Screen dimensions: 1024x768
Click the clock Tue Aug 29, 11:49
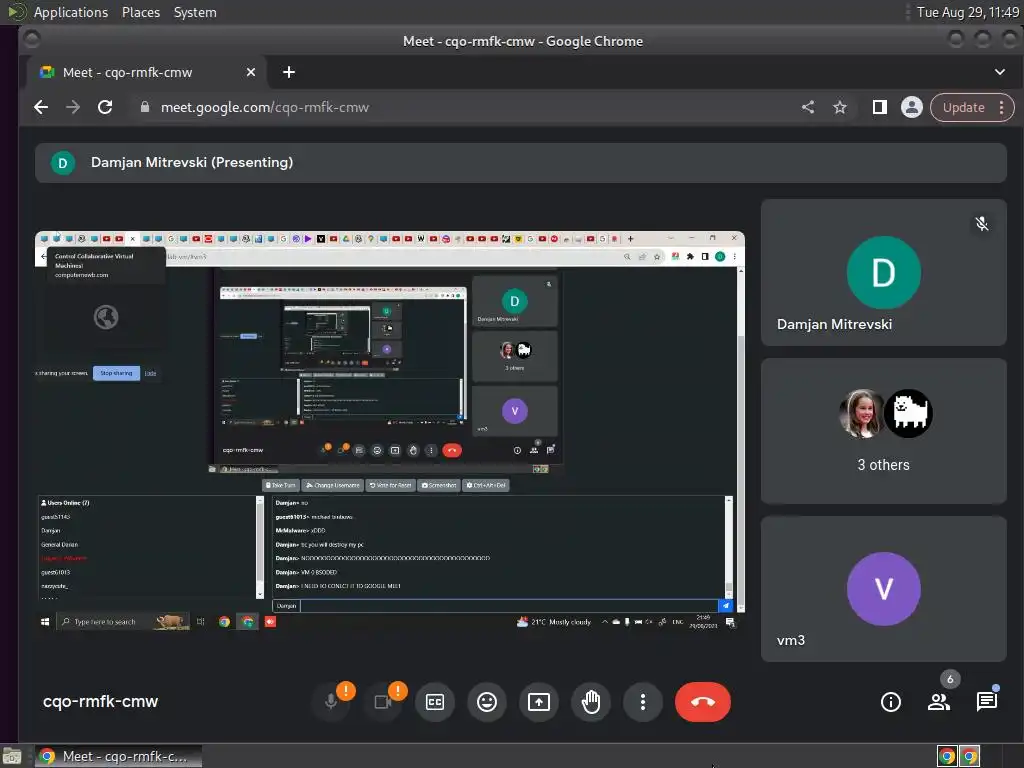[967, 12]
